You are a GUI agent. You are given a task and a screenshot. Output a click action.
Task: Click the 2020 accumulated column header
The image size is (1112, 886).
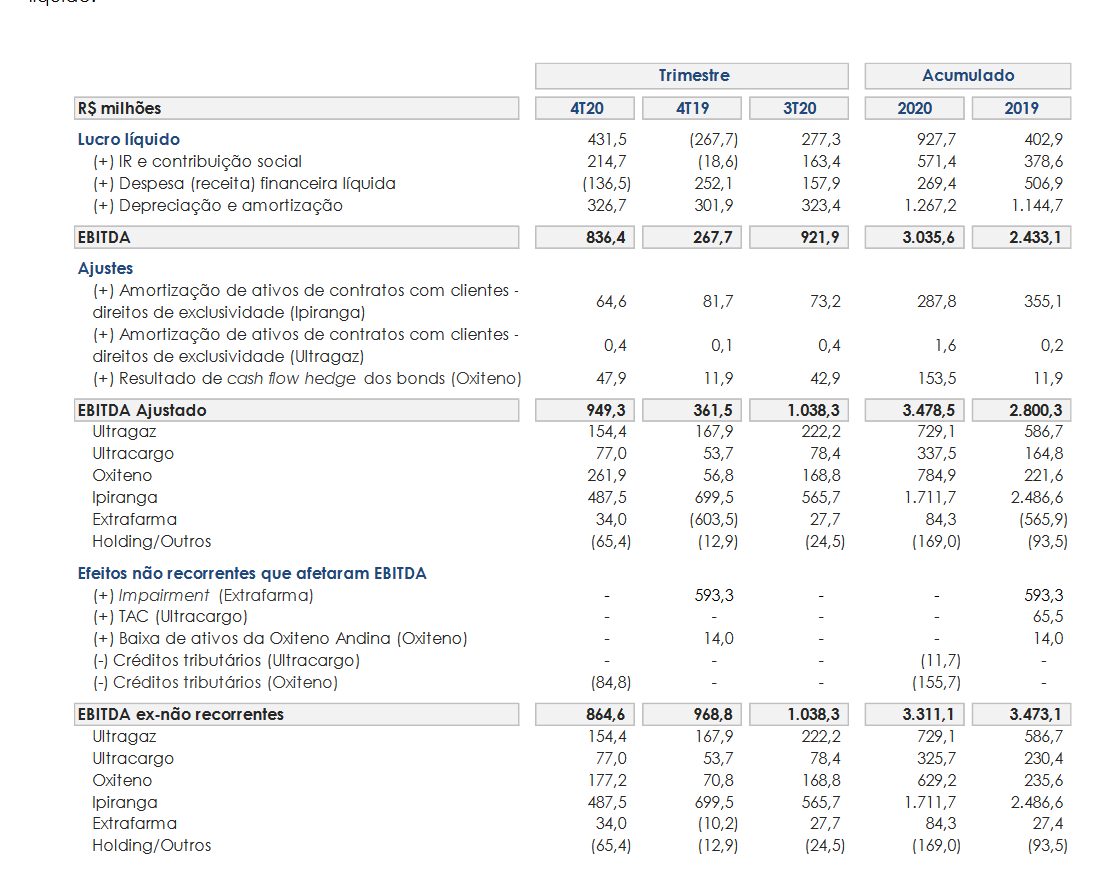tap(914, 108)
